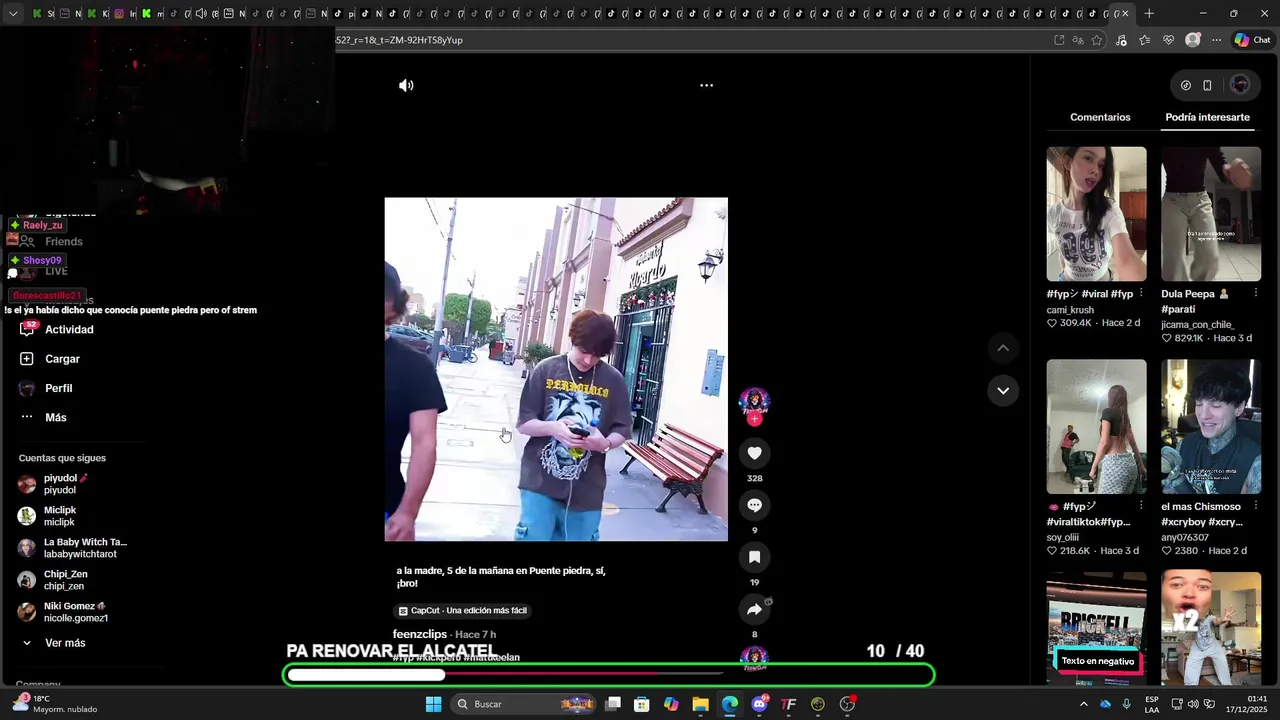1280x720 pixels.
Task: Open options for soy_oliii #fyp video
Action: 1141,506
